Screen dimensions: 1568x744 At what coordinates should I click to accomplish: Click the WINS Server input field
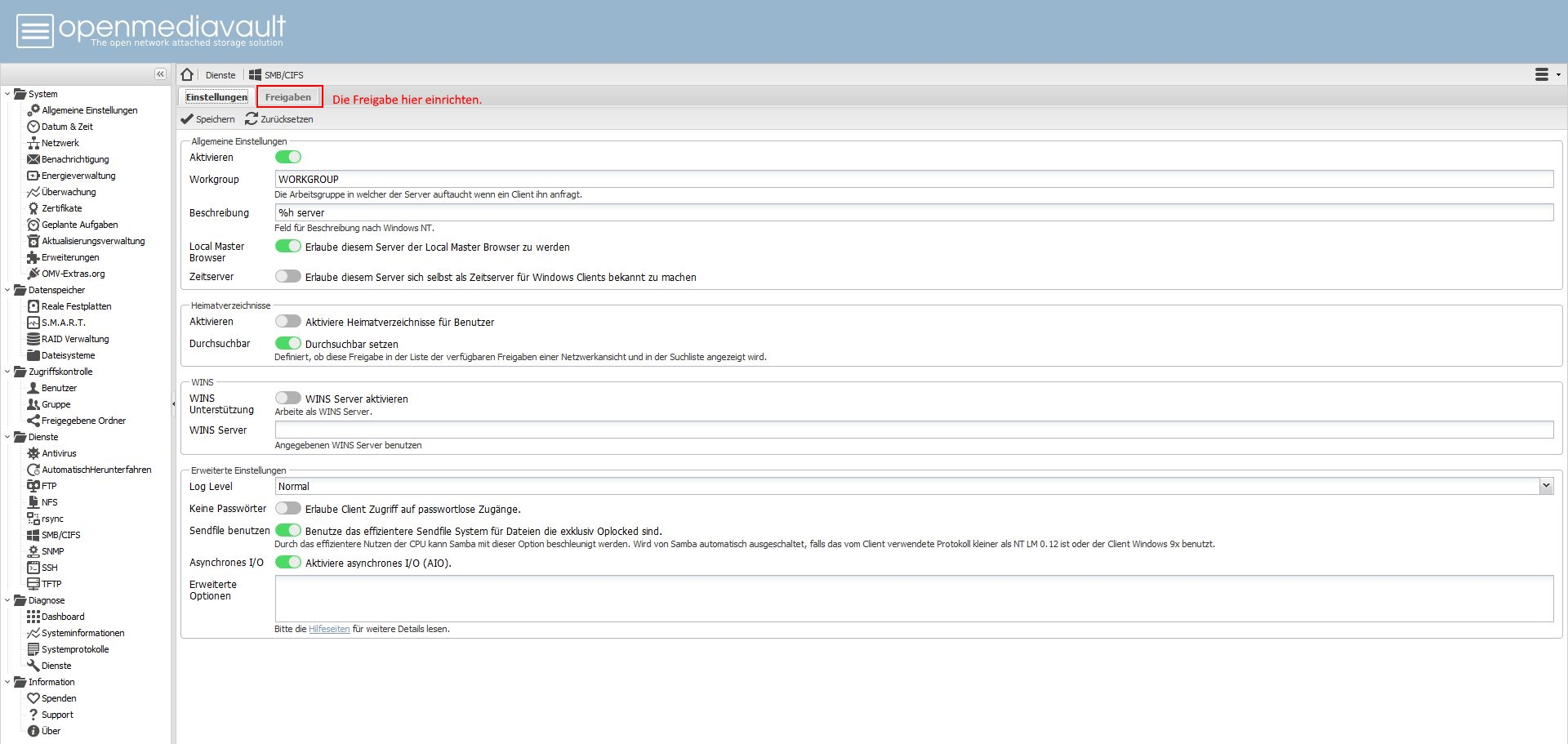(x=914, y=430)
